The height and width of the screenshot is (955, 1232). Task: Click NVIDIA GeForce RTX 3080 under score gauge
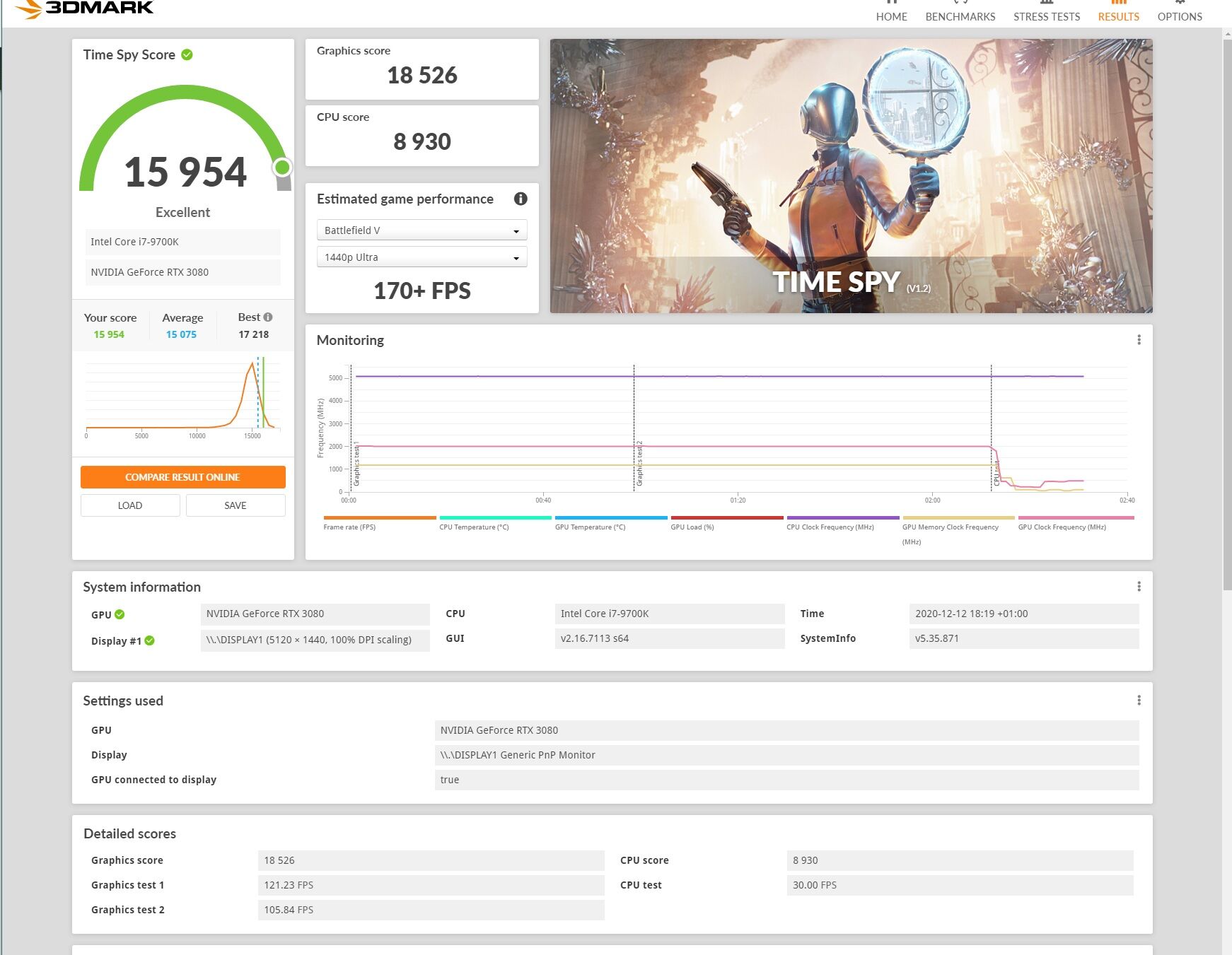tap(183, 272)
